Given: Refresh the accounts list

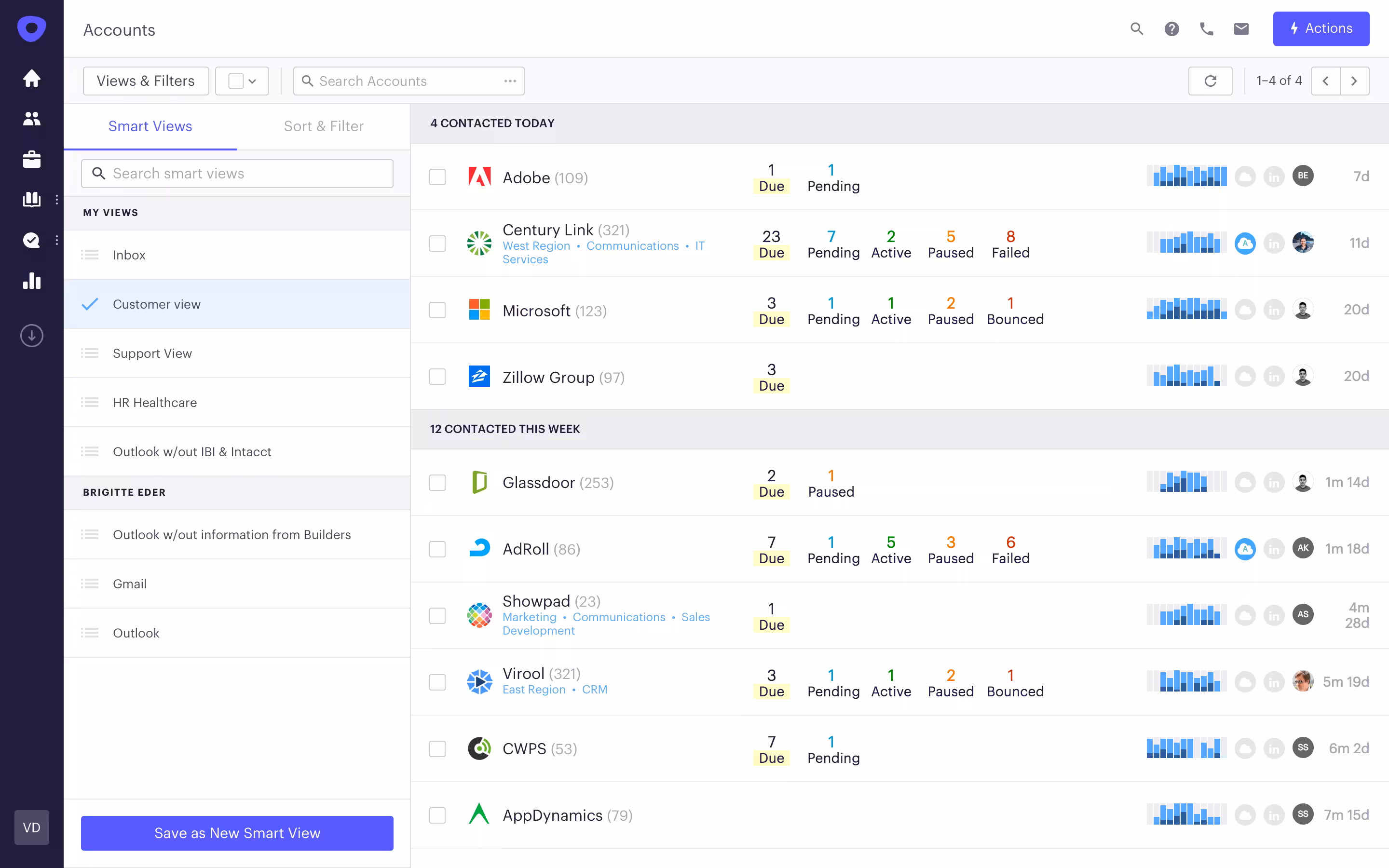Looking at the screenshot, I should [x=1211, y=81].
